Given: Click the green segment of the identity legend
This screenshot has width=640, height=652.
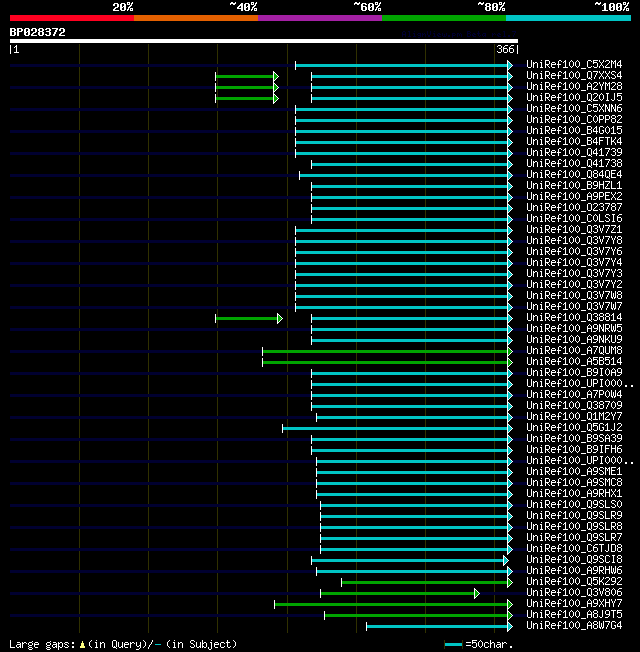Looking at the screenshot, I should (x=444, y=18).
